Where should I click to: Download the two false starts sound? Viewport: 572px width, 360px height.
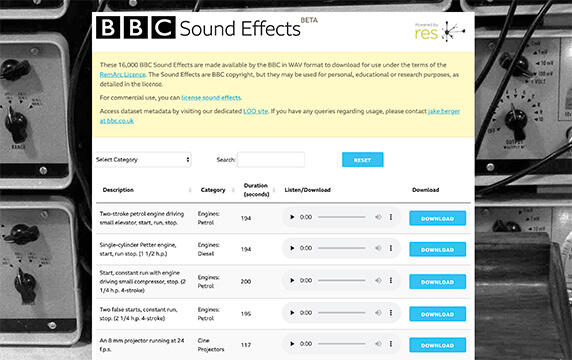click(x=437, y=314)
